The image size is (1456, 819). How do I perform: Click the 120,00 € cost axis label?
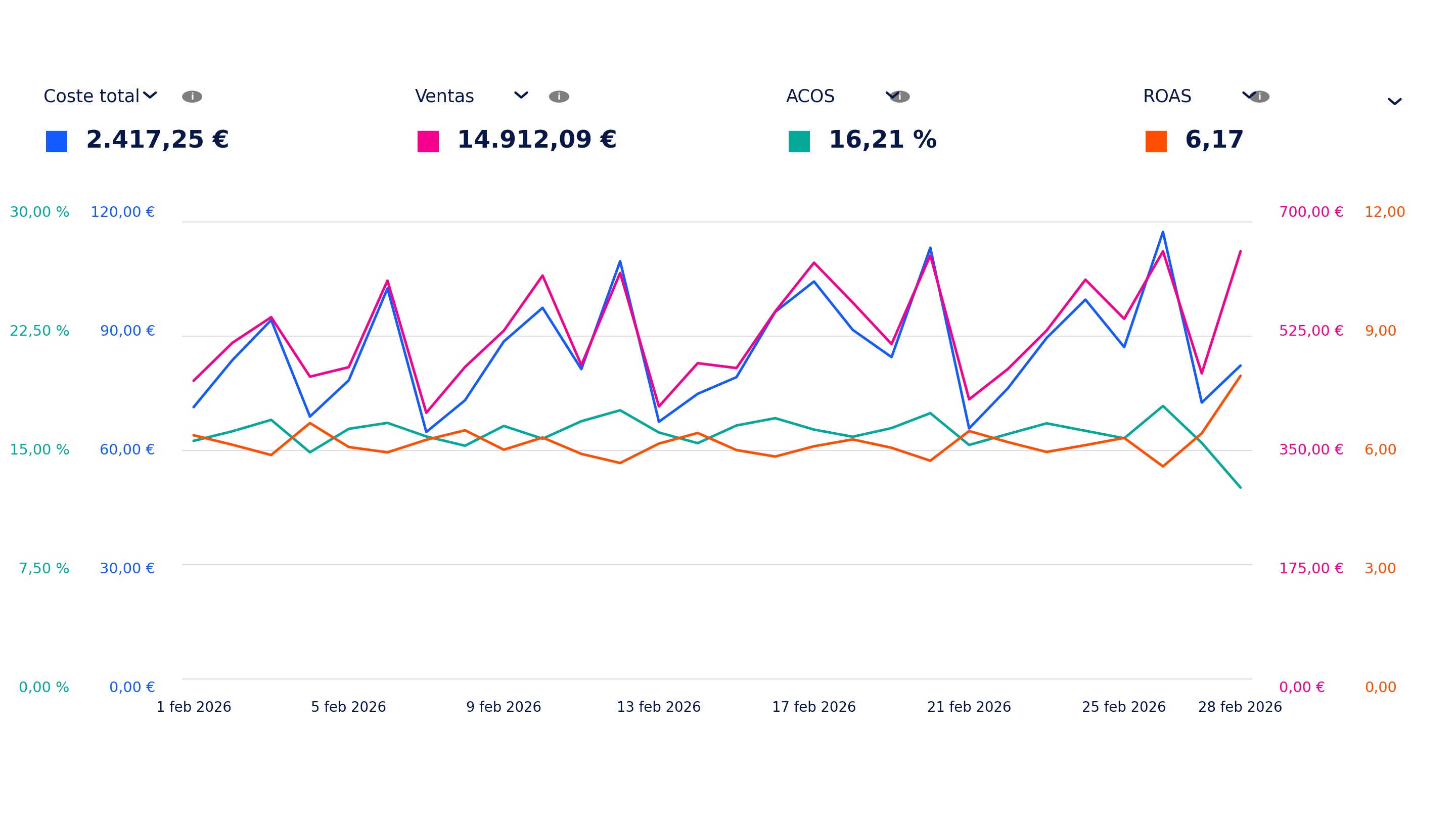point(123,212)
